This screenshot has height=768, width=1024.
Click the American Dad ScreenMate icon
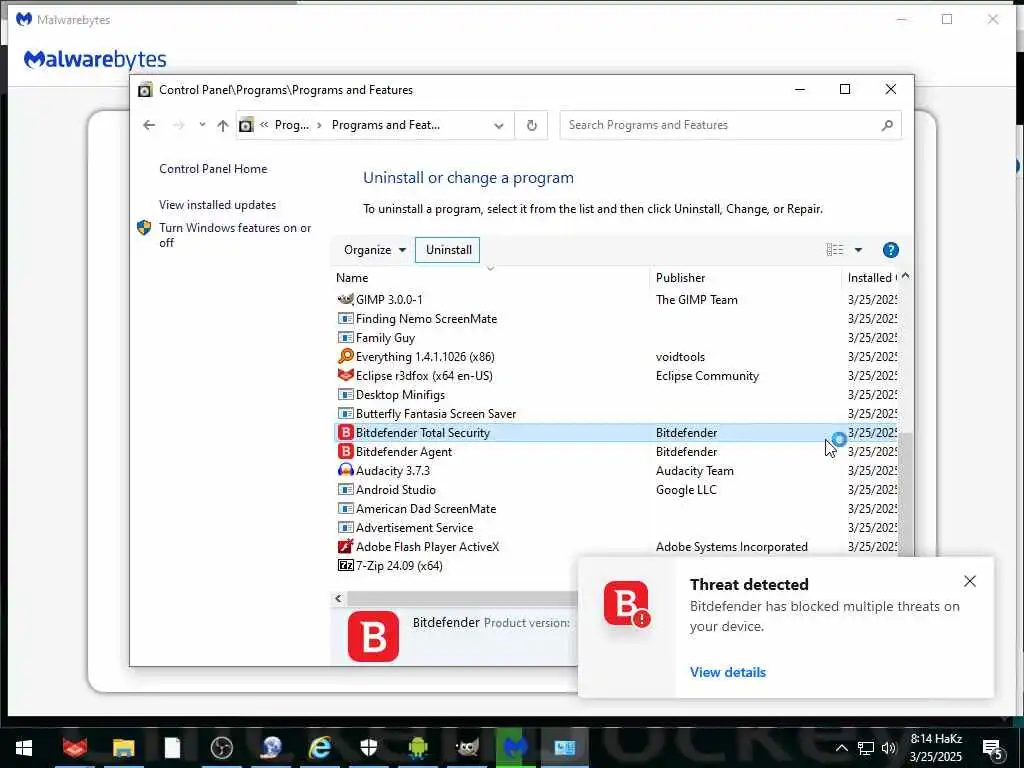(345, 508)
